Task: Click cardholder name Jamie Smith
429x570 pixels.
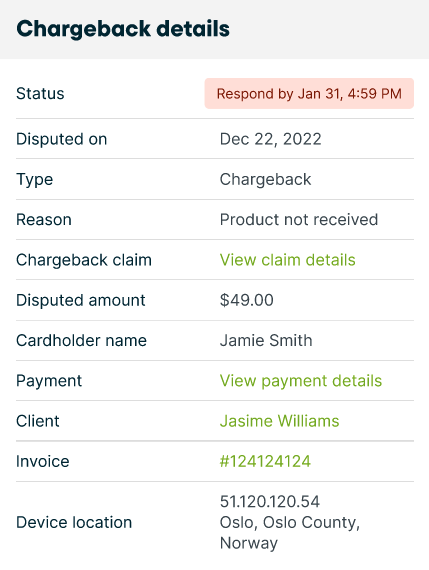Action: tap(266, 341)
